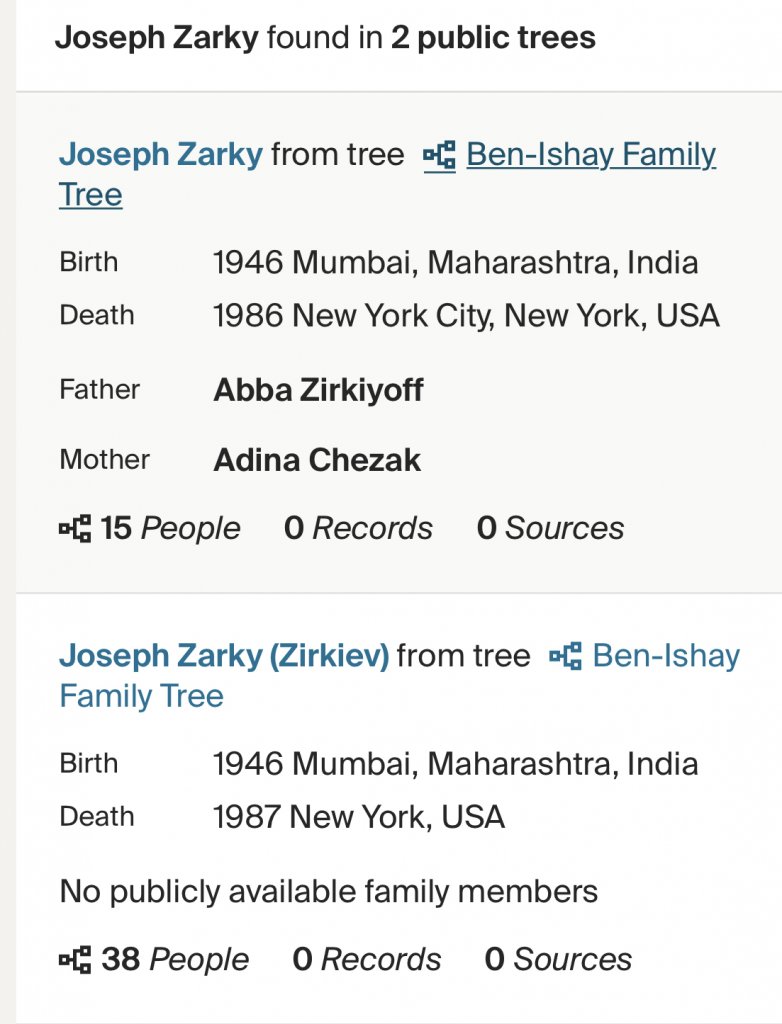Screen dimensions: 782x1024
Task: Click the tree icon after Joseph Zarky (Zirkiev)
Action: [565, 656]
